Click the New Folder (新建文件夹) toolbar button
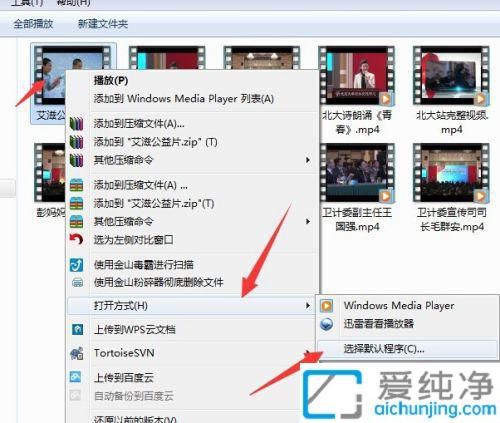The image size is (500, 423). [x=103, y=24]
